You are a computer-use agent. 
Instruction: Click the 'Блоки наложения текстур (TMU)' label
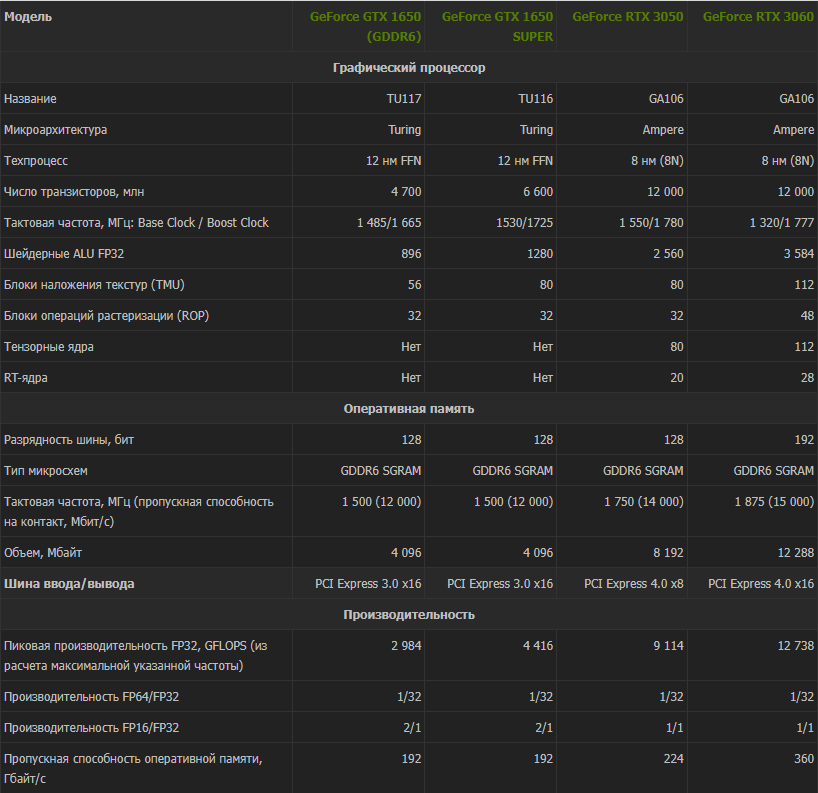[94, 285]
